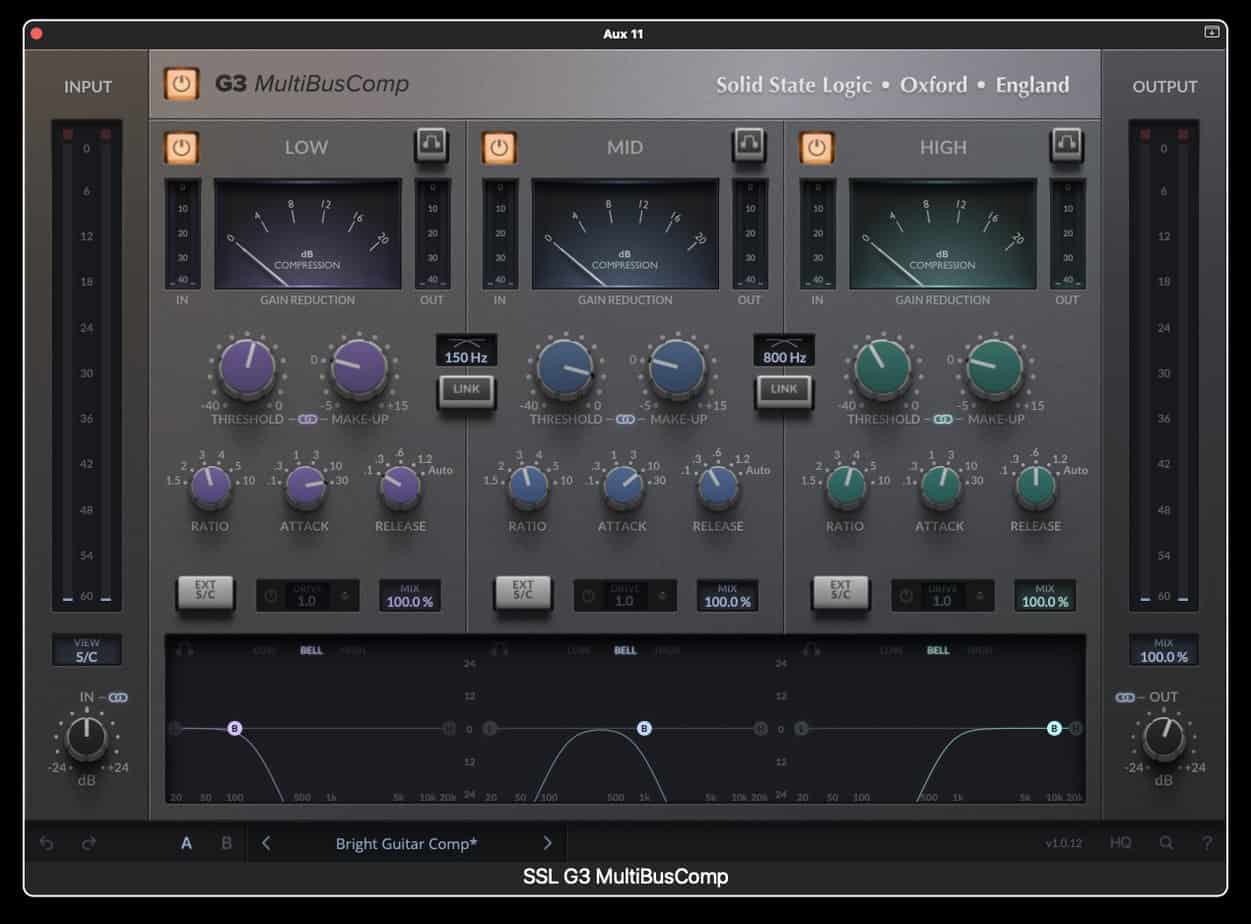The width and height of the screenshot is (1251, 924).
Task: Click the purple B node in LOW sidechain
Action: 235,729
